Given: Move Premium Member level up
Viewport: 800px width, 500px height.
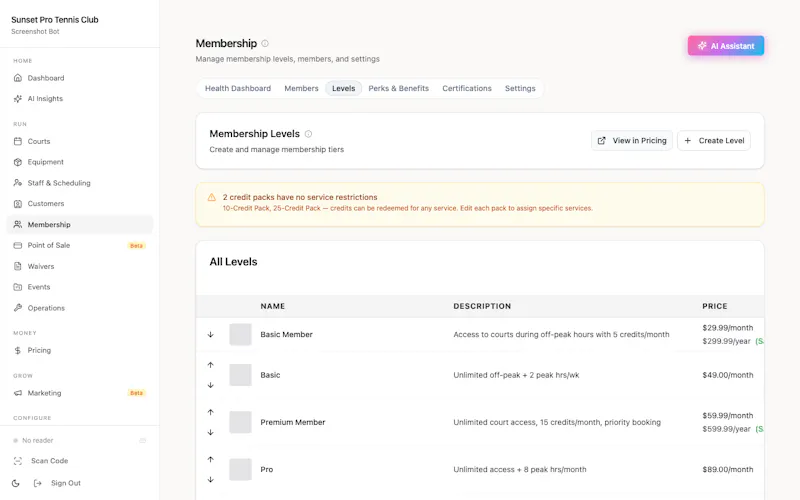Looking at the screenshot, I should click(210, 412).
